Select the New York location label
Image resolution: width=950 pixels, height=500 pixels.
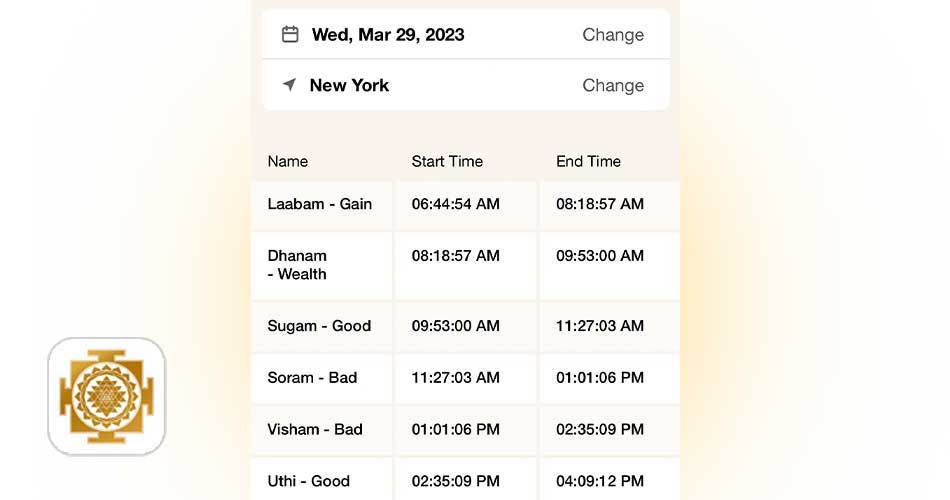(x=349, y=85)
